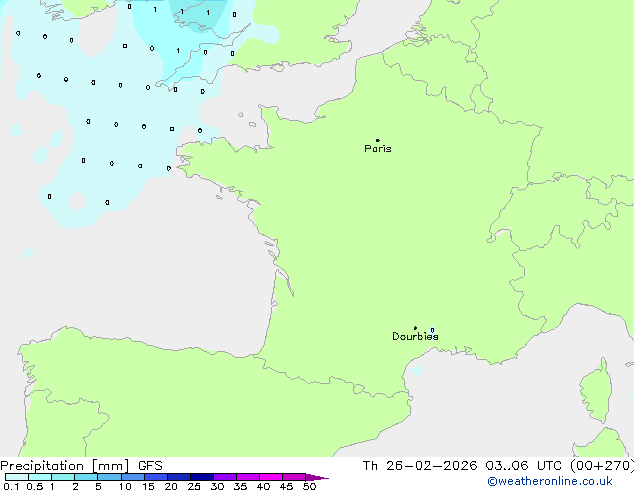Select the 5–10 mm legend swatch
The image size is (634, 490).
[109, 477]
